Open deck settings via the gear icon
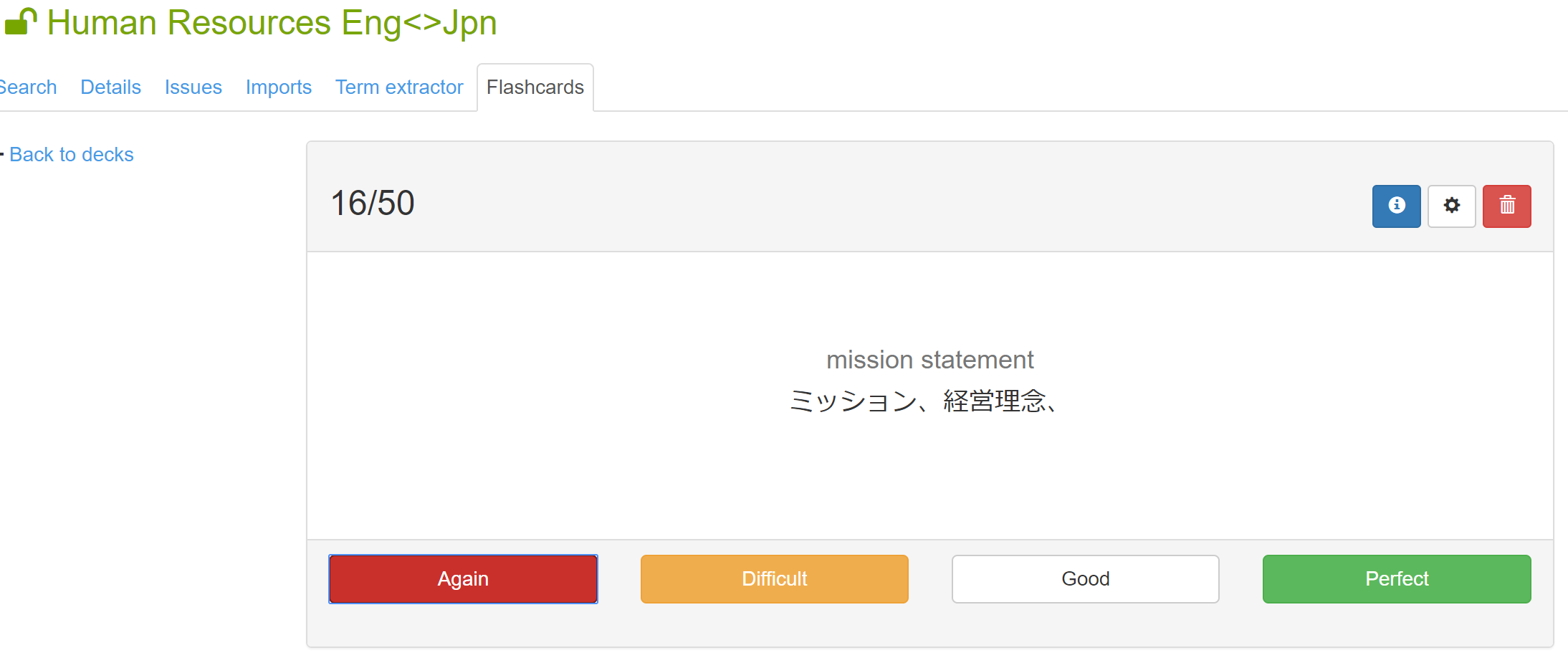 tap(1451, 206)
